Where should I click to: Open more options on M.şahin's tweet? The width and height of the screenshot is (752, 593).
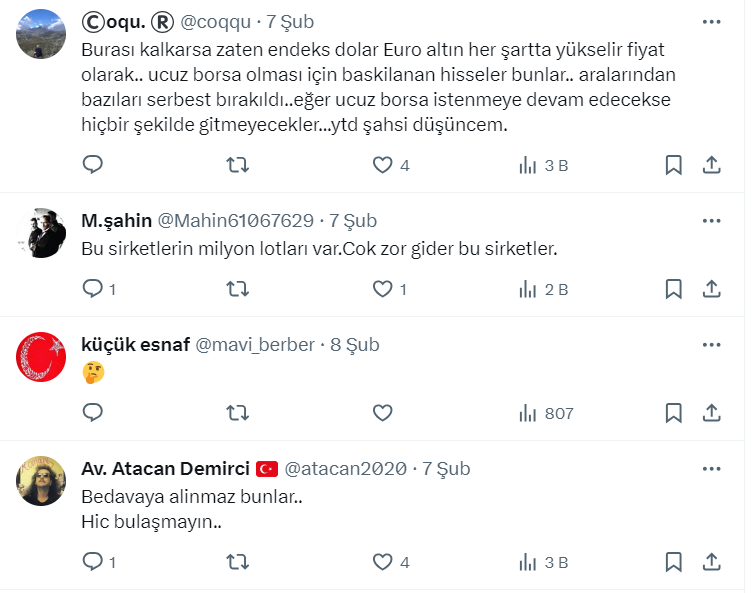[x=711, y=221]
